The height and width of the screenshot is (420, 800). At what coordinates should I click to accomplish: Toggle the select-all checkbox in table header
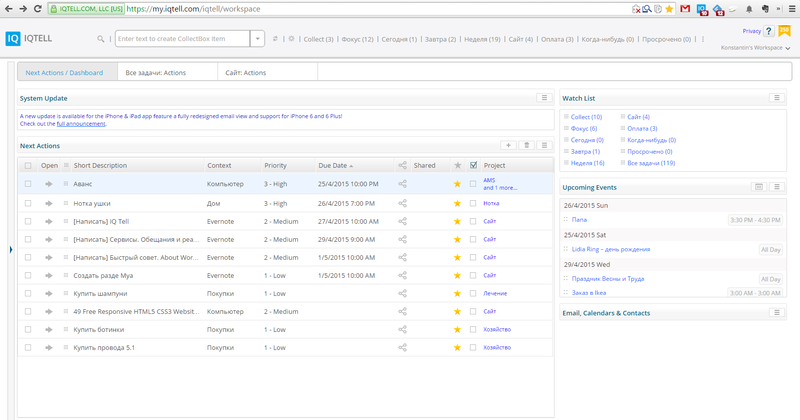pos(28,165)
